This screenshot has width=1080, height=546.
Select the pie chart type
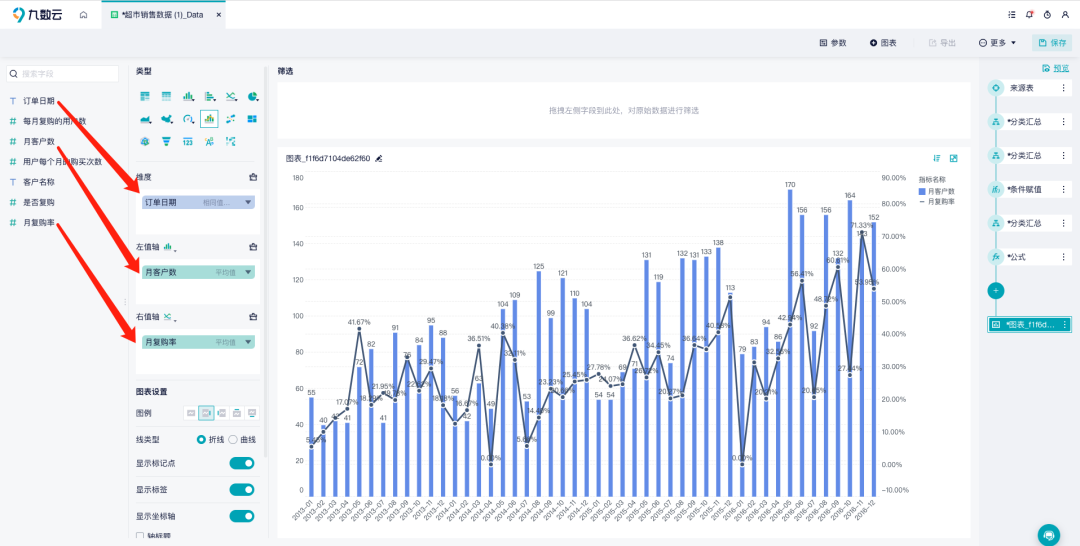(253, 96)
